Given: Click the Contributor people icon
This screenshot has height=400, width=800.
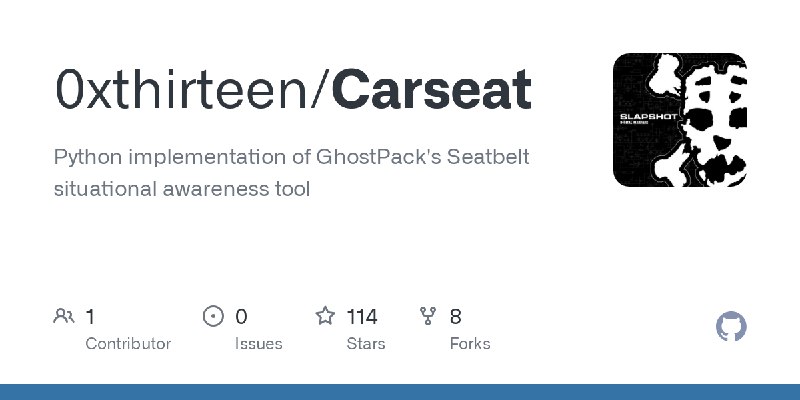Looking at the screenshot, I should coord(64,316).
